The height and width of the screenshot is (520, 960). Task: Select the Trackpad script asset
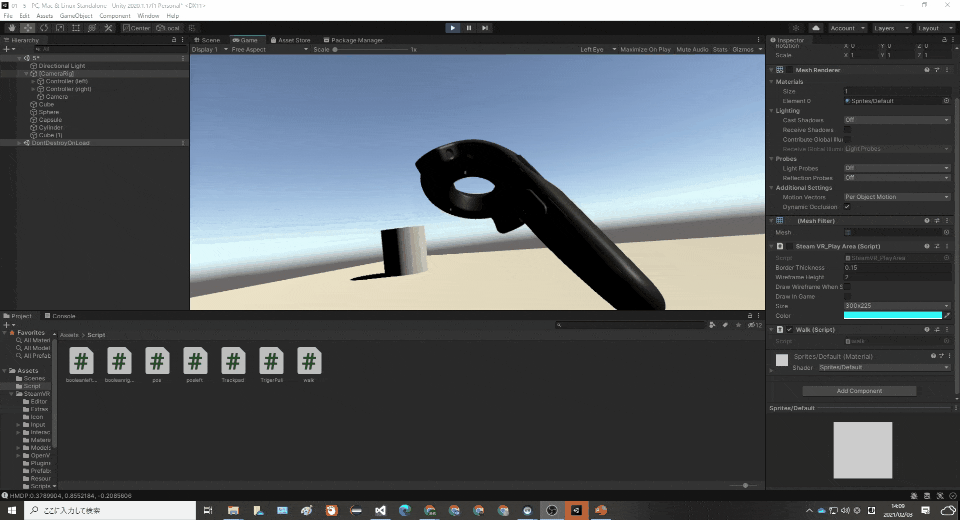pos(233,365)
